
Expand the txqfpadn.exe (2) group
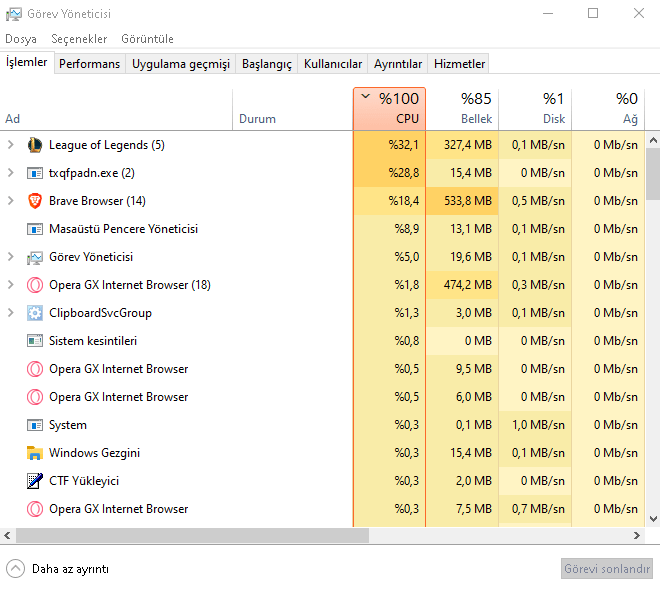pos(11,173)
